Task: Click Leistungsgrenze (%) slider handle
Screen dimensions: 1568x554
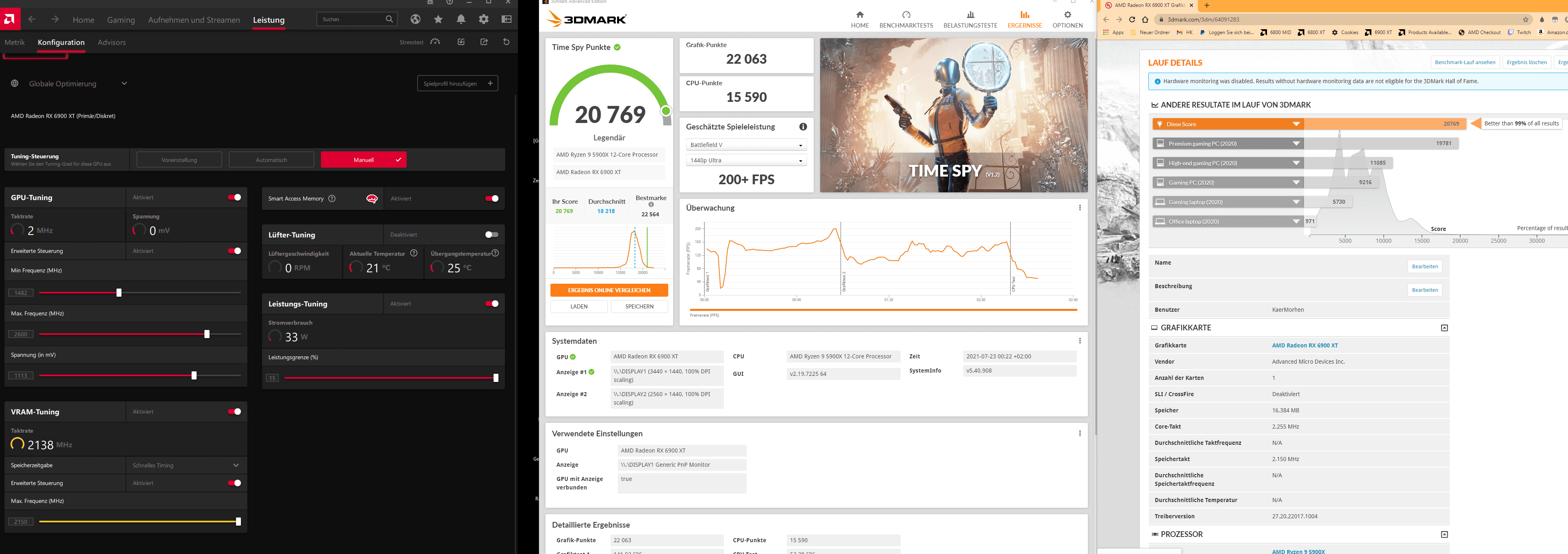Action: pos(496,377)
